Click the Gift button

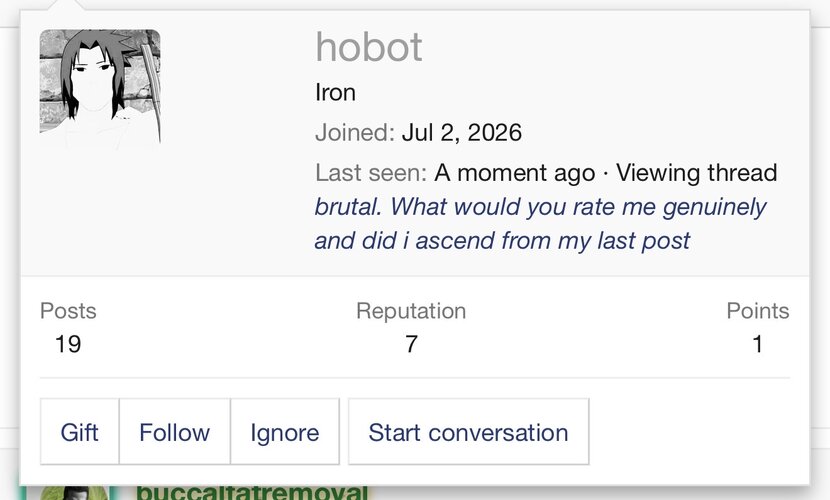(x=79, y=432)
